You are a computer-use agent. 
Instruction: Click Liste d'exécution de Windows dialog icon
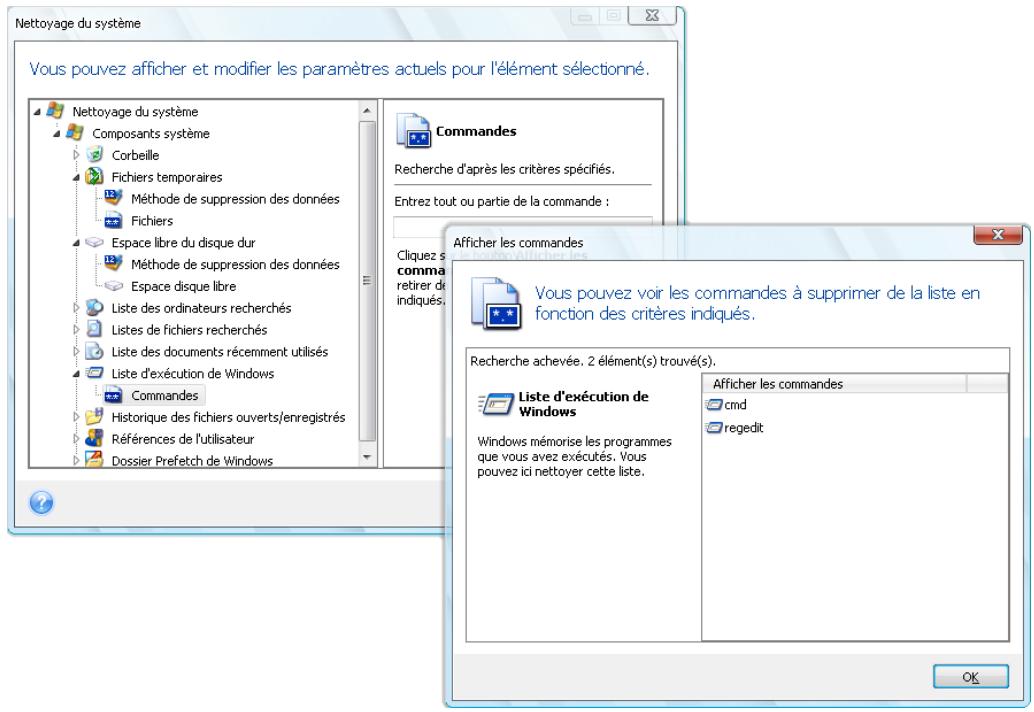pyautogui.click(x=496, y=403)
